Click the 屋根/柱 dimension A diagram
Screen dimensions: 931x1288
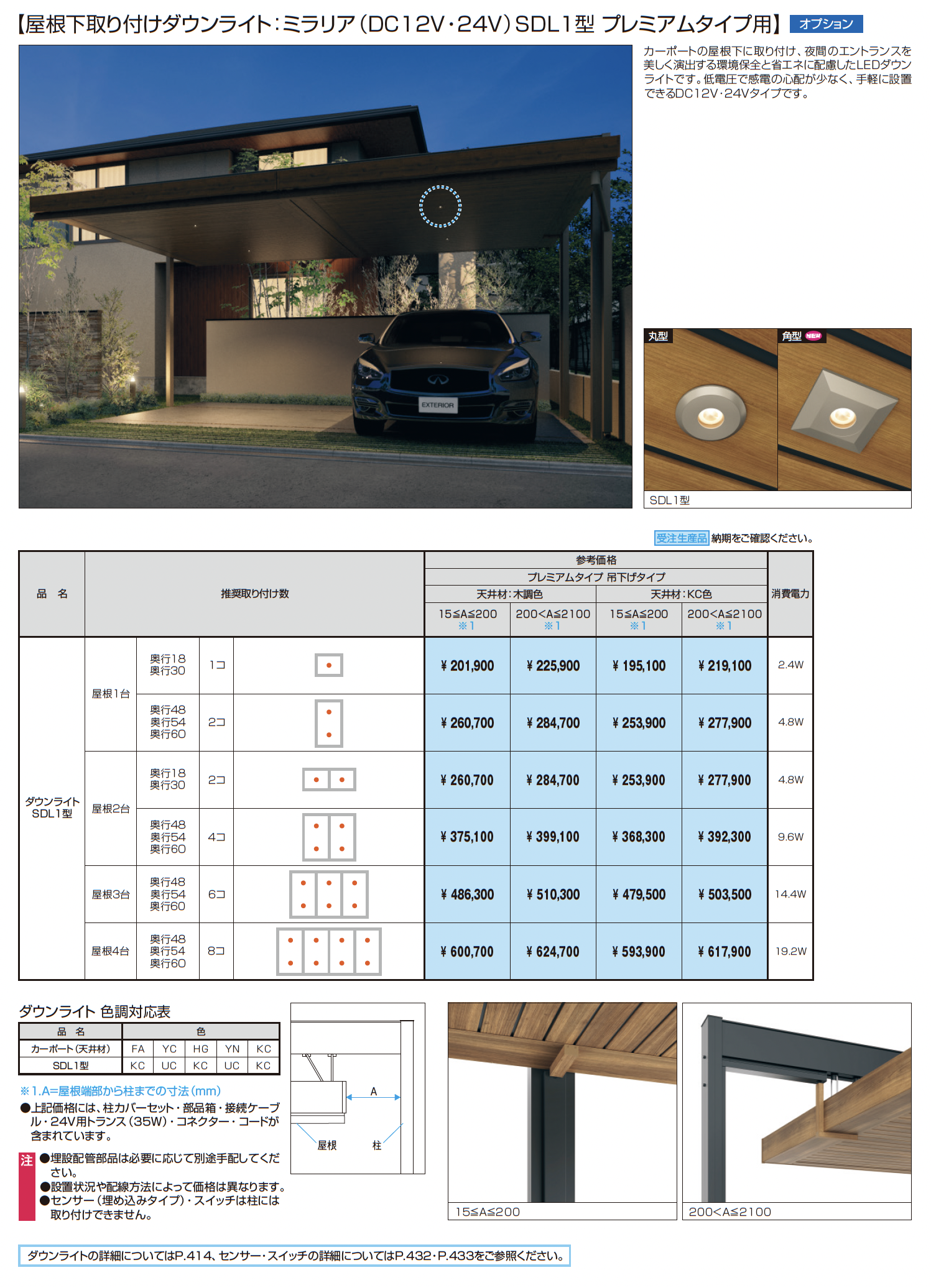358,1088
